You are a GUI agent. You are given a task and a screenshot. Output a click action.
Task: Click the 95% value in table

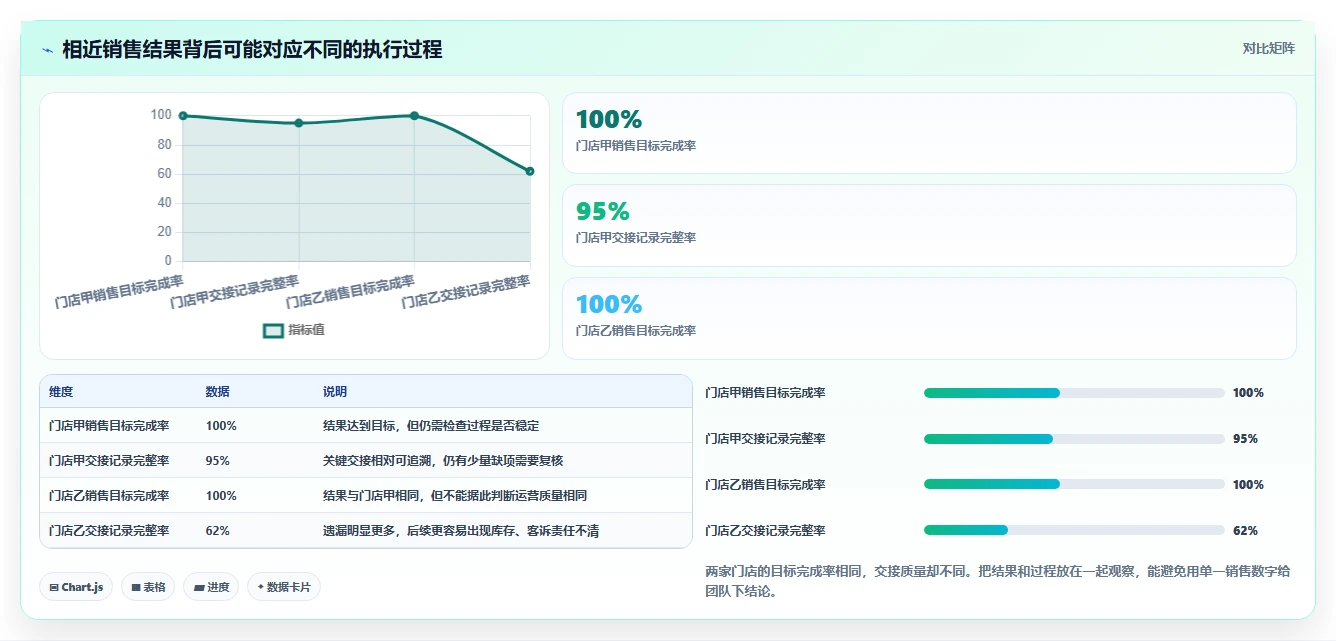[x=218, y=461]
